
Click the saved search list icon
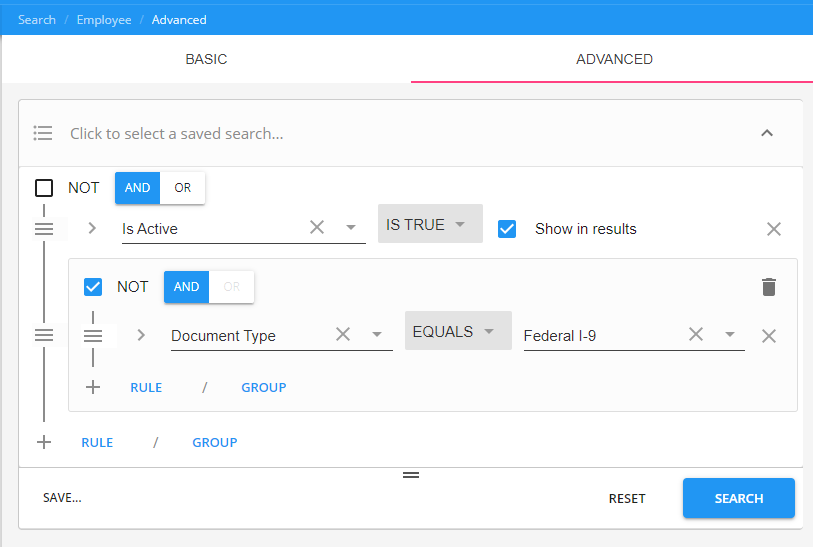(x=42, y=133)
